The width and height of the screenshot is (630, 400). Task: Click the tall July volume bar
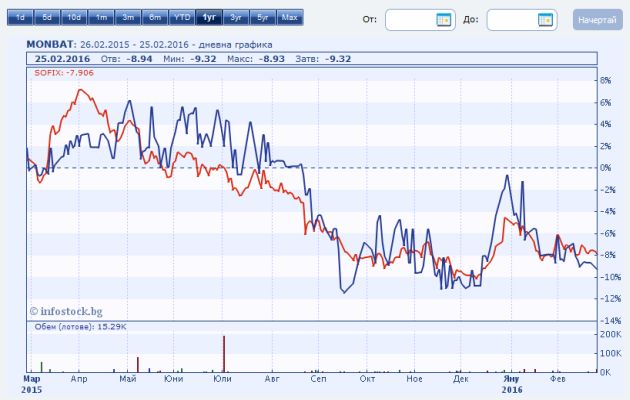(x=224, y=354)
